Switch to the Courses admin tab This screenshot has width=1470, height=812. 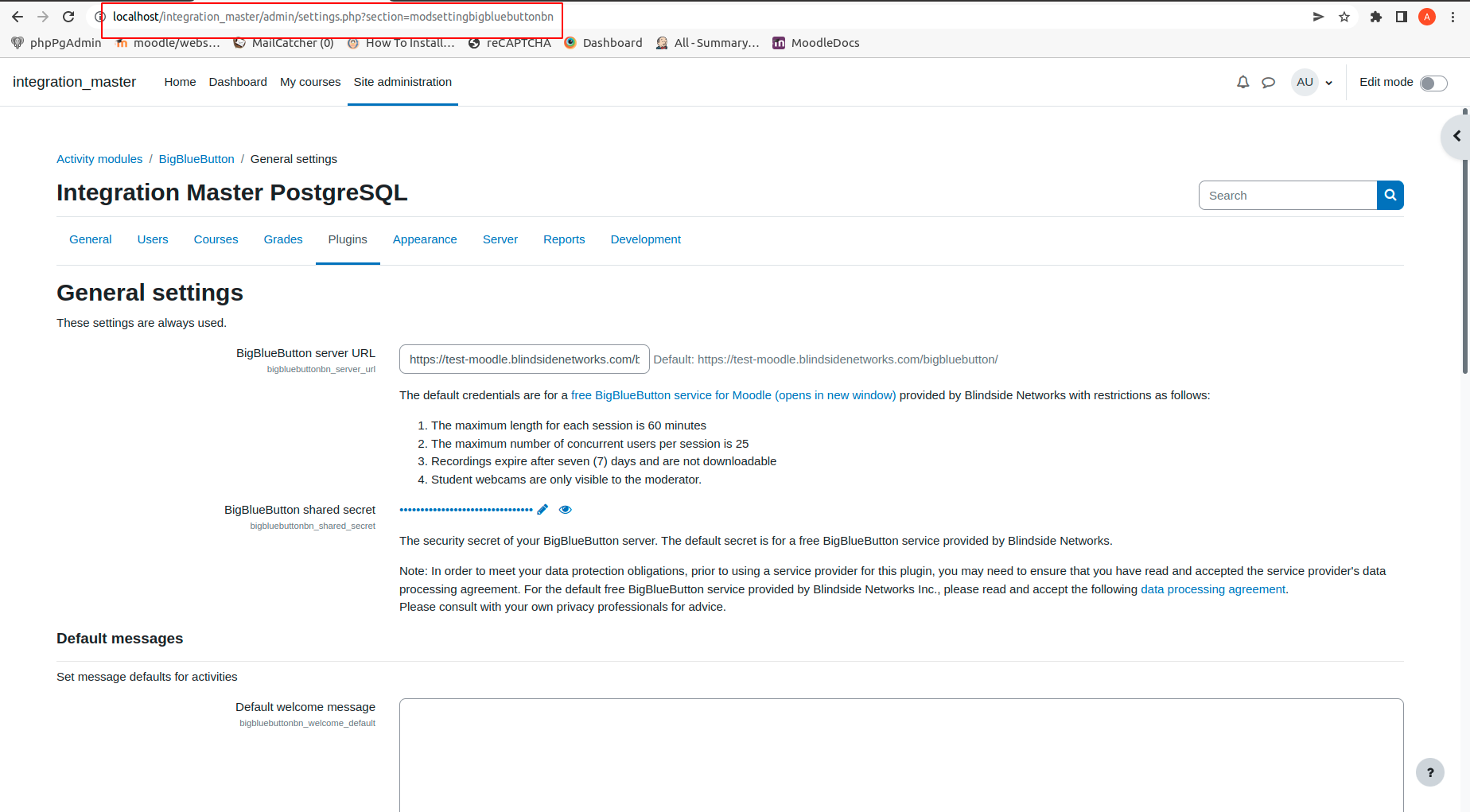216,239
